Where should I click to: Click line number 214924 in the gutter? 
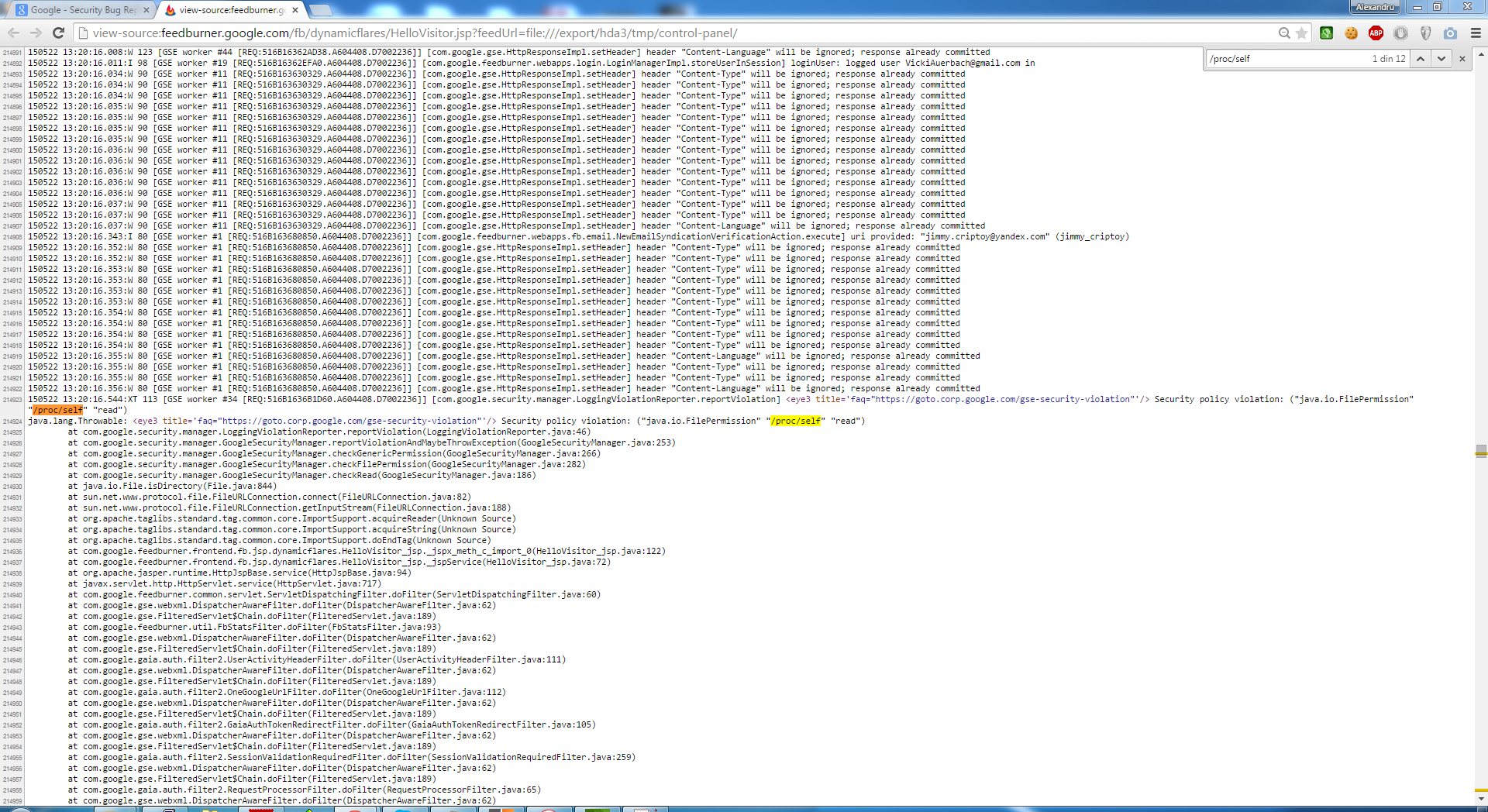pos(12,421)
